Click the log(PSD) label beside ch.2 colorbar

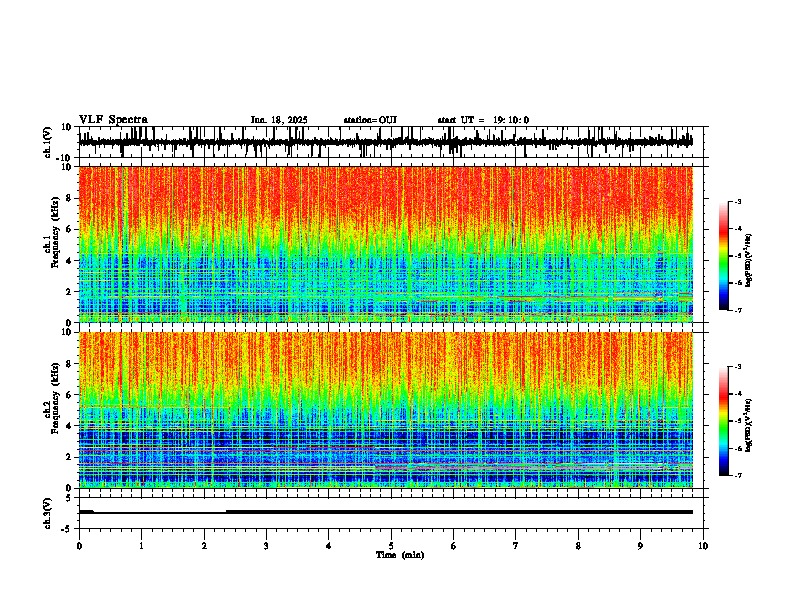point(748,425)
